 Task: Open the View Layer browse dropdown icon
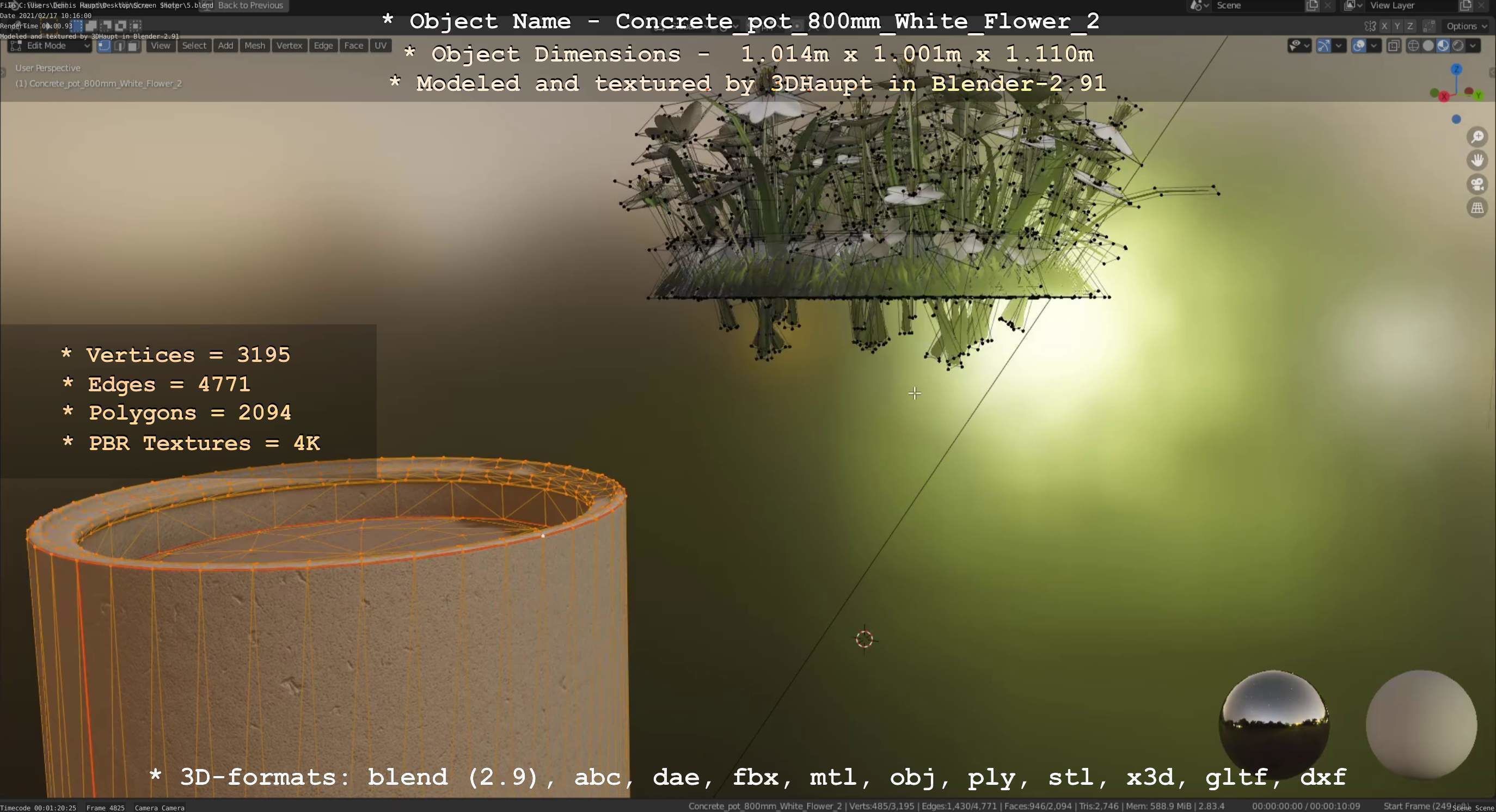click(1353, 6)
